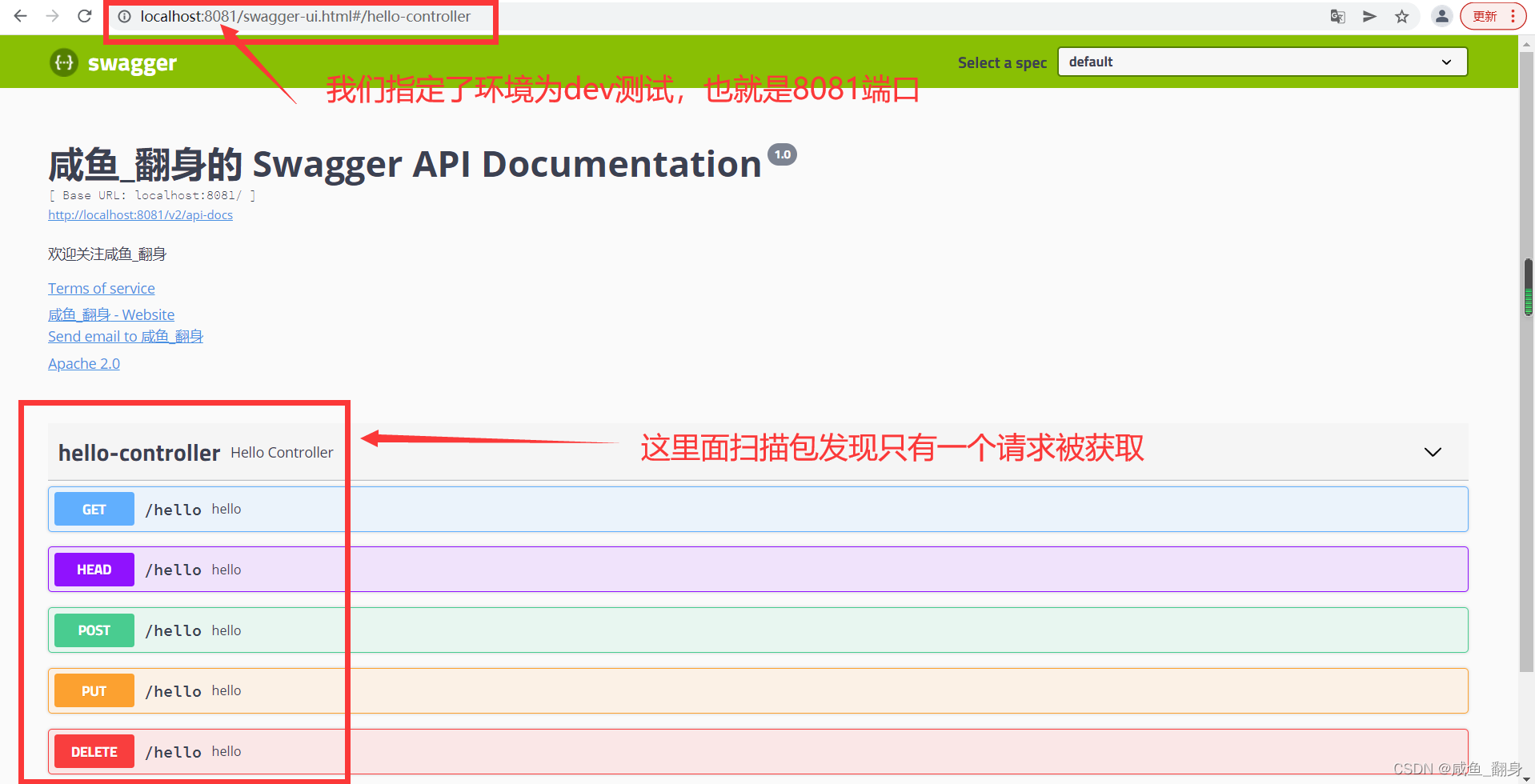Click the browser update button
The image size is (1535, 784).
tap(1493, 16)
